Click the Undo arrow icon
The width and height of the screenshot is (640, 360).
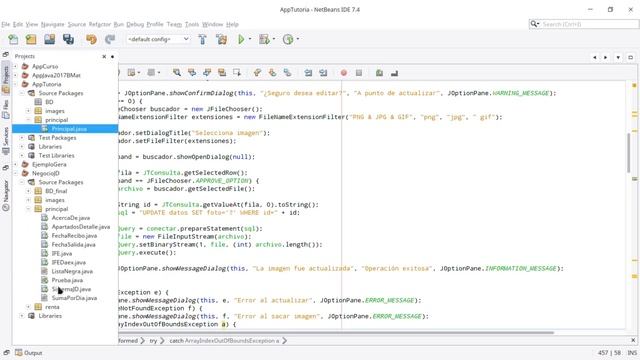coord(91,39)
